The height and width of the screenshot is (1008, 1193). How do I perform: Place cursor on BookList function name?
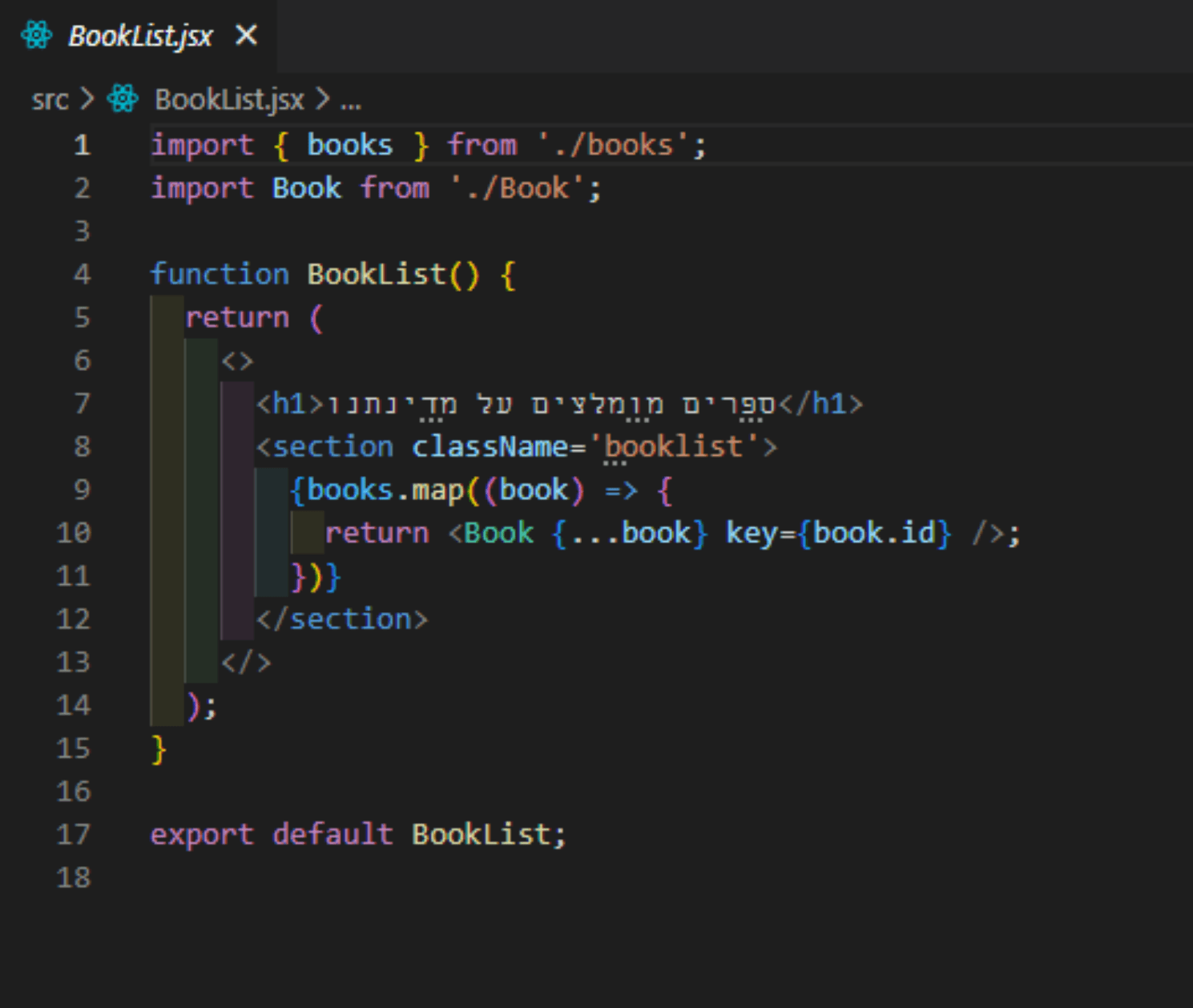tap(376, 275)
